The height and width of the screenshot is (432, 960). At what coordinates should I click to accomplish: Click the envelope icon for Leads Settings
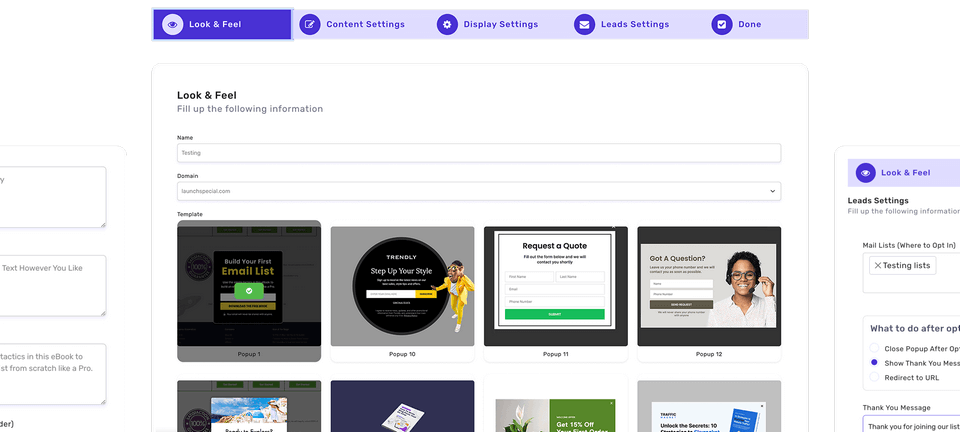(585, 24)
